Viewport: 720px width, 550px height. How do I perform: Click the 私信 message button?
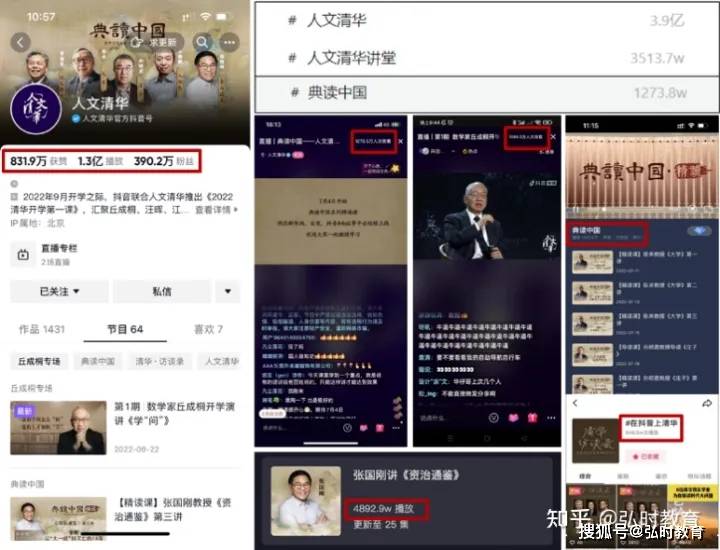pos(162,292)
